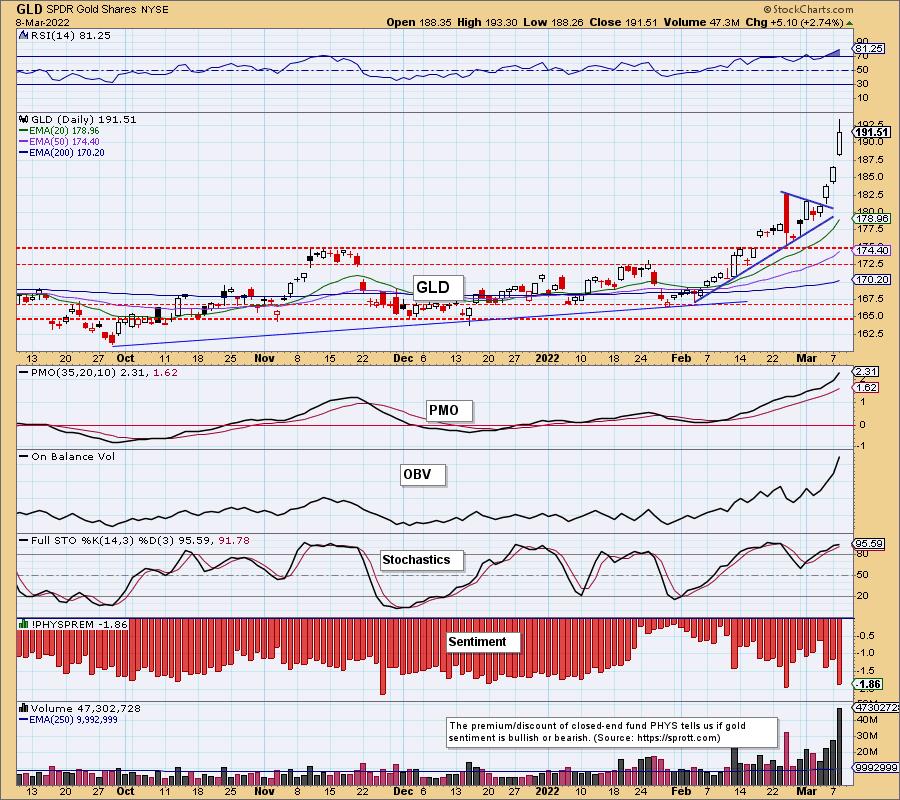Screen dimensions: 900x800
Task: Click the boxed PMO annotation label
Action: point(449,410)
